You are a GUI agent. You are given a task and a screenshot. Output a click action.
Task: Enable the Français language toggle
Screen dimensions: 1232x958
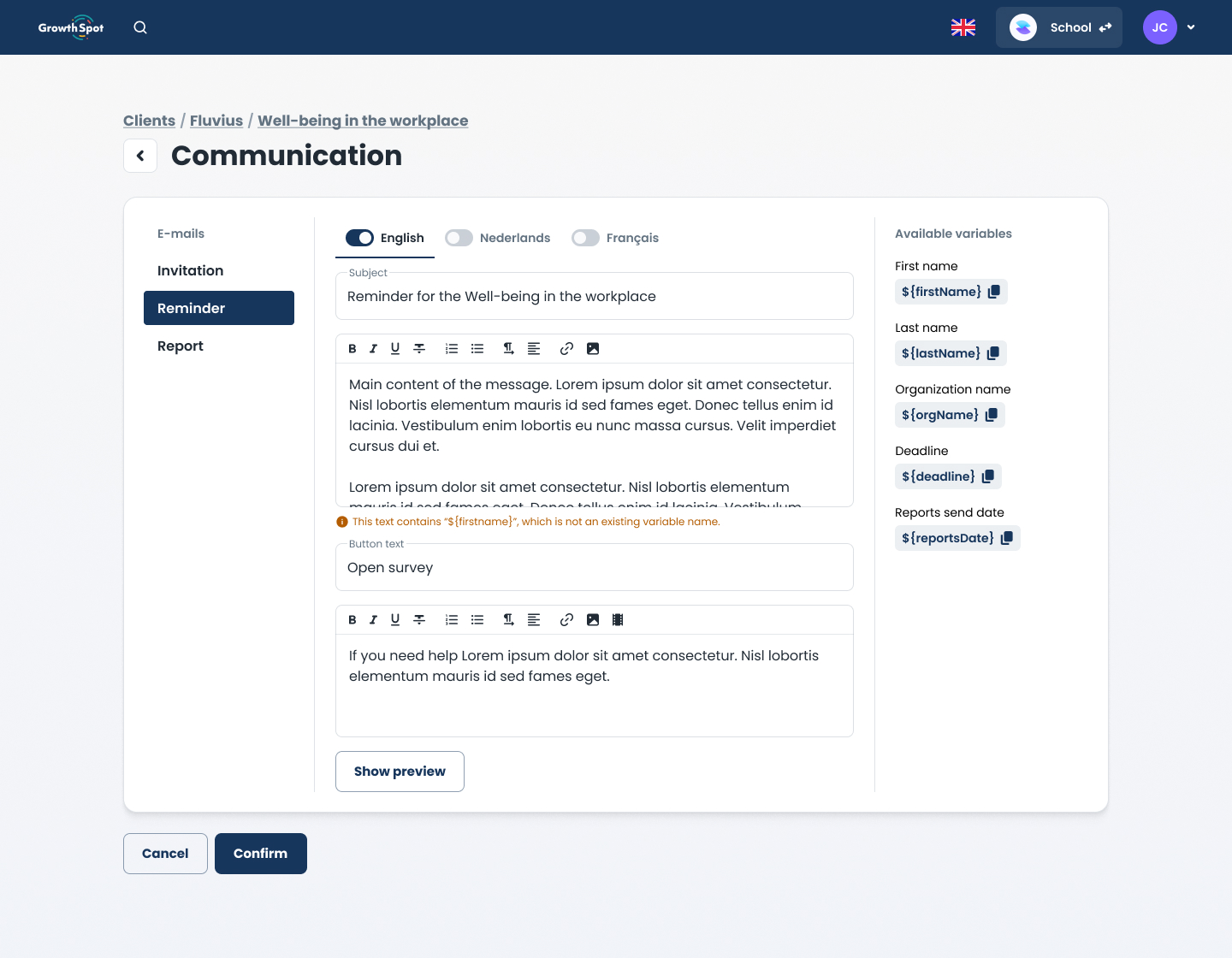click(585, 238)
